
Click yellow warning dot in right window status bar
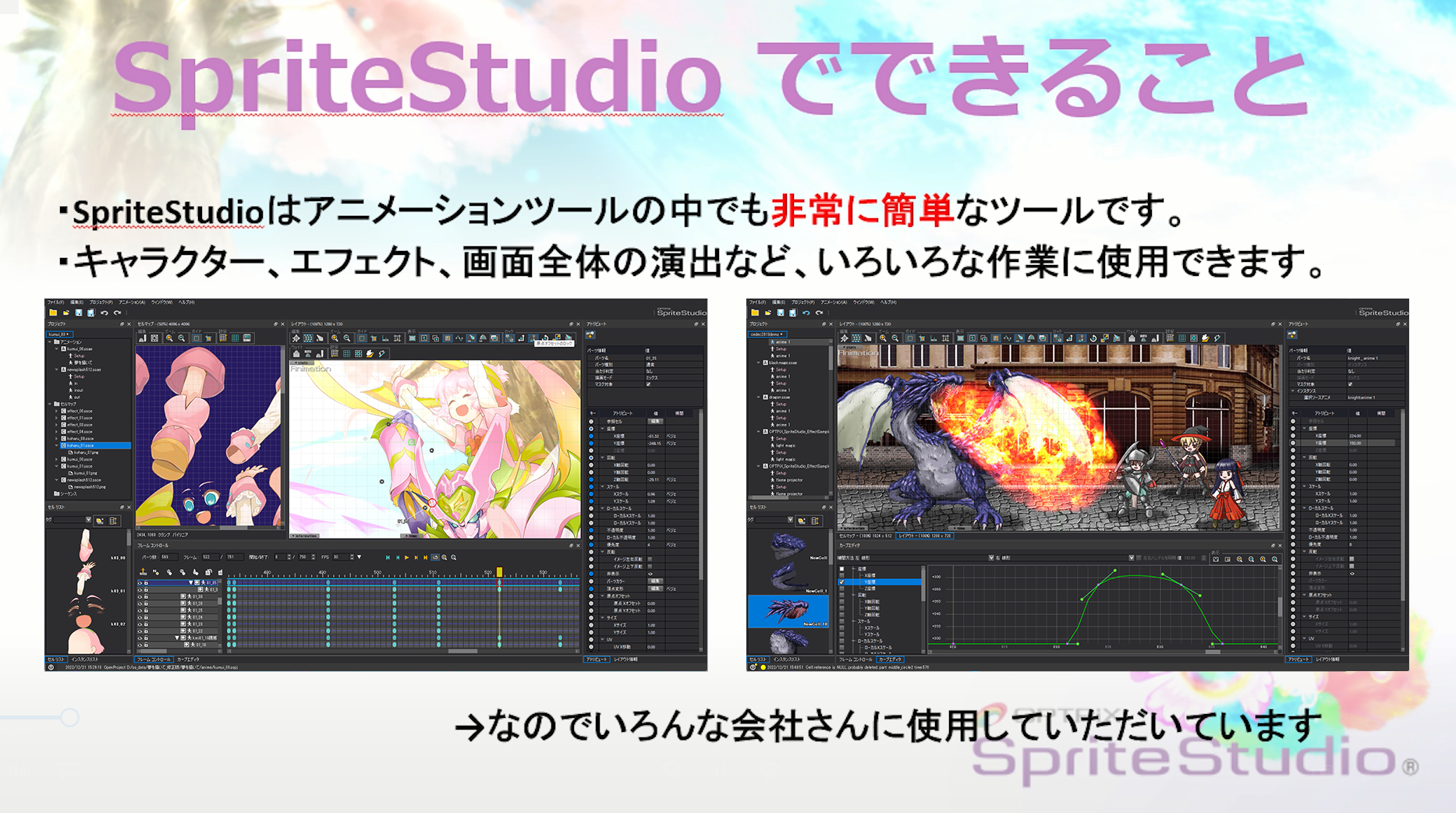[x=763, y=667]
